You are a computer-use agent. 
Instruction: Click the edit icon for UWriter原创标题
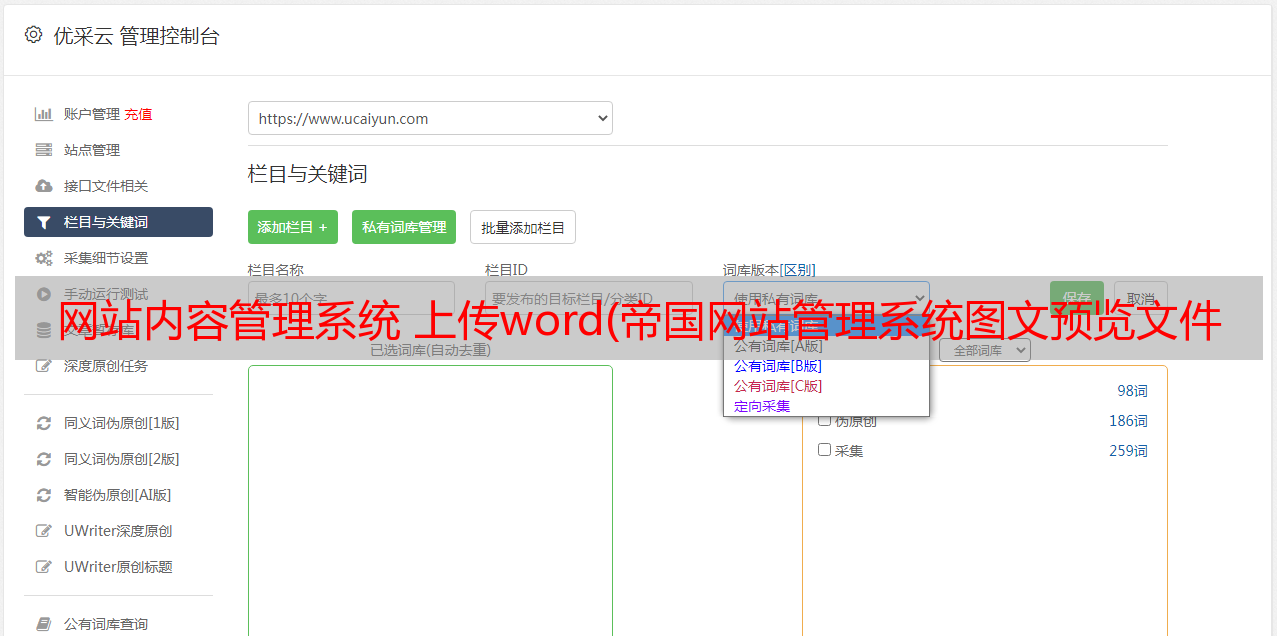click(x=43, y=567)
